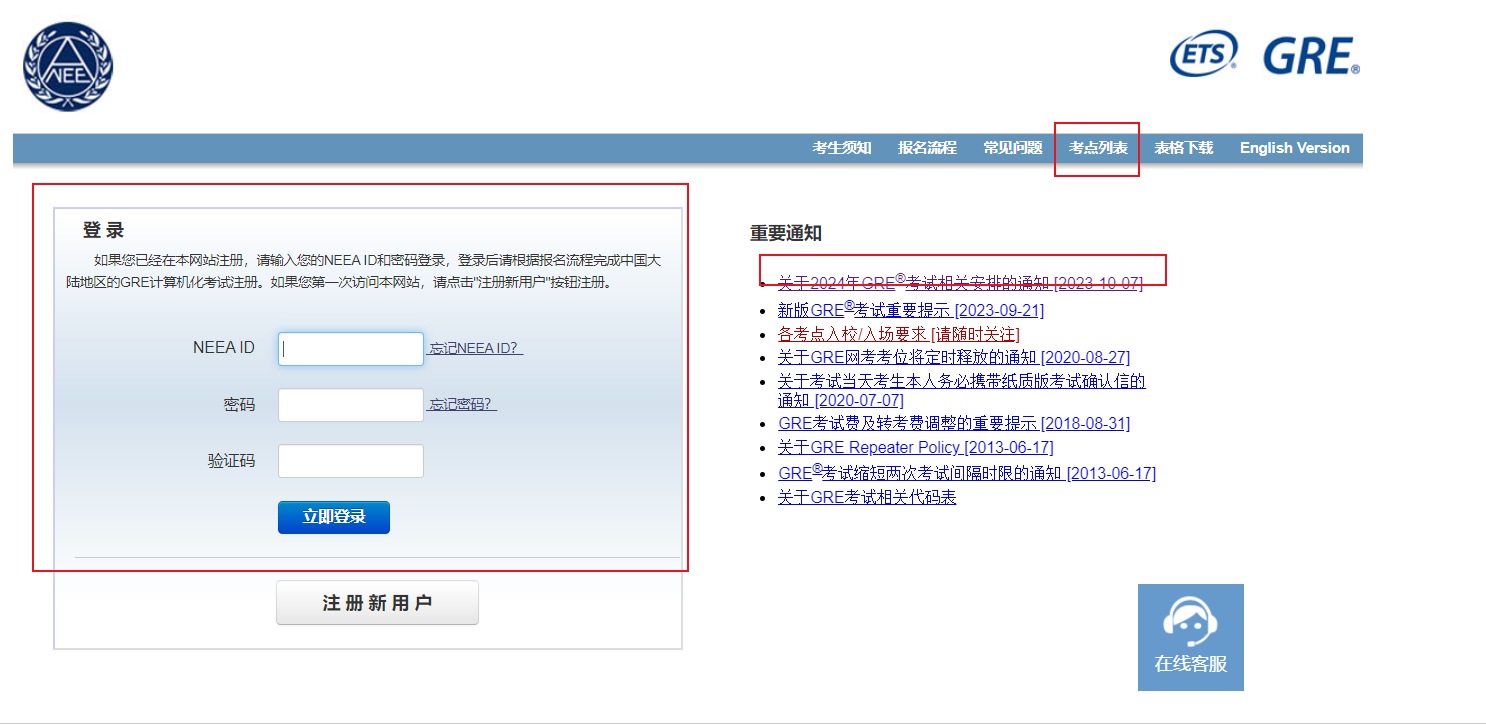Click the 验证码 captcha input field
The height and width of the screenshot is (725, 1486).
[350, 461]
